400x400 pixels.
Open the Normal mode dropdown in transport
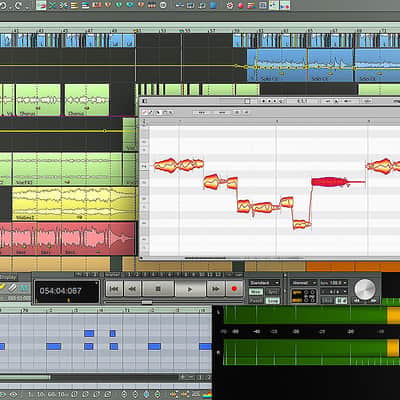pyautogui.click(x=303, y=283)
